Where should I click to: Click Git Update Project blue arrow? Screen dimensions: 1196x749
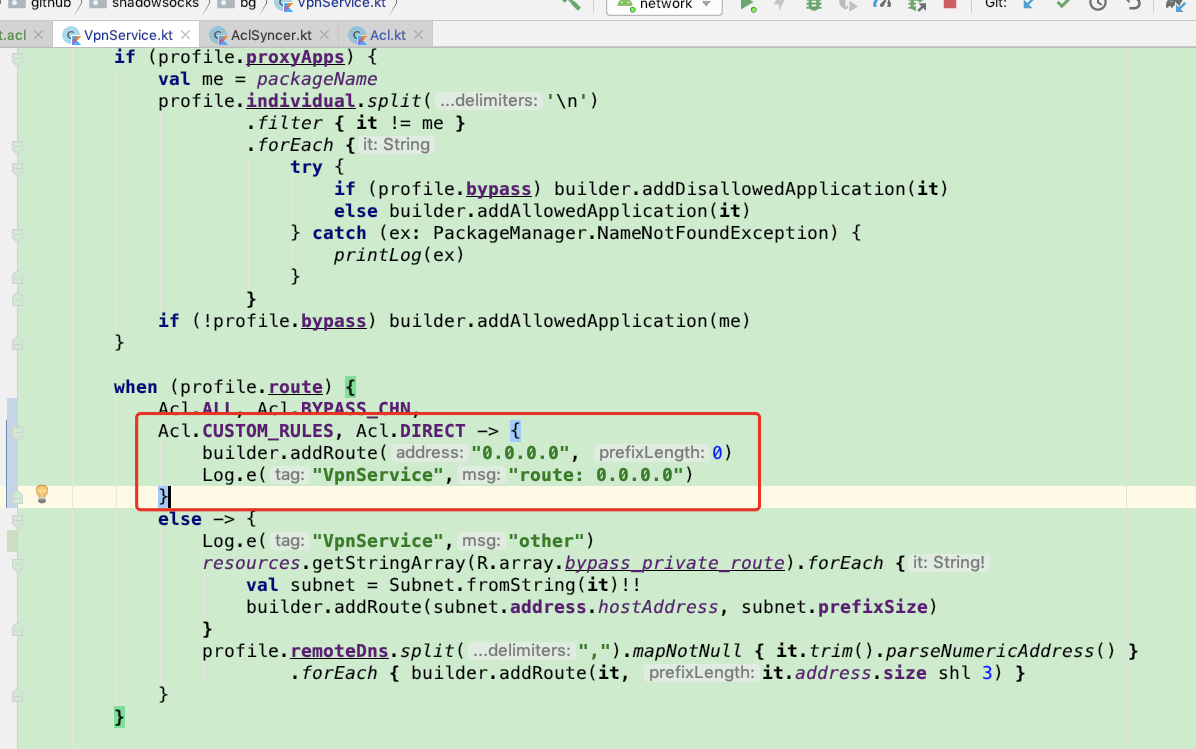1029,4
